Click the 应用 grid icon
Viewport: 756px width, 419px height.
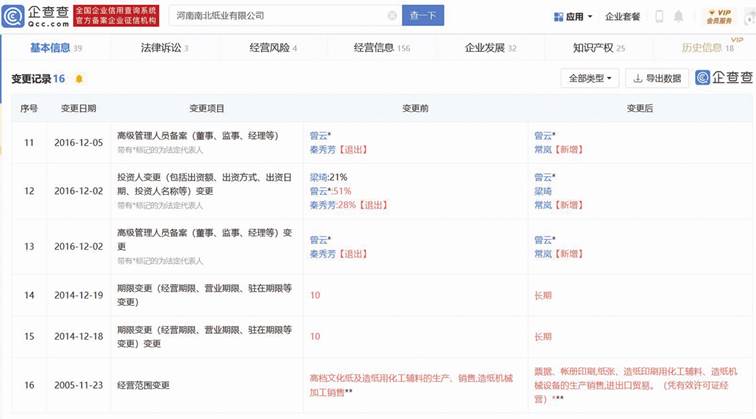point(558,17)
